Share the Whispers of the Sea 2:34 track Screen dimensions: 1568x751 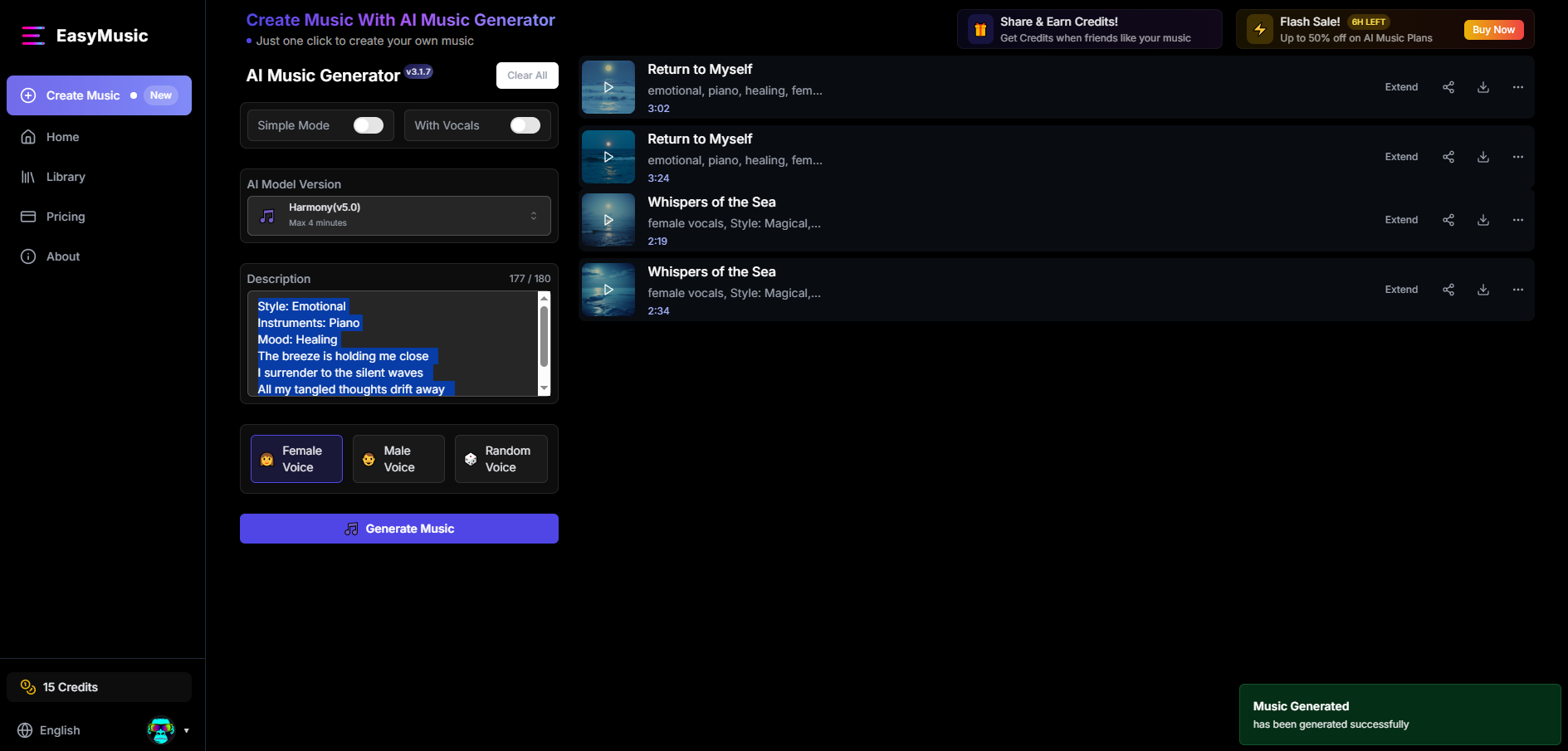coord(1448,290)
